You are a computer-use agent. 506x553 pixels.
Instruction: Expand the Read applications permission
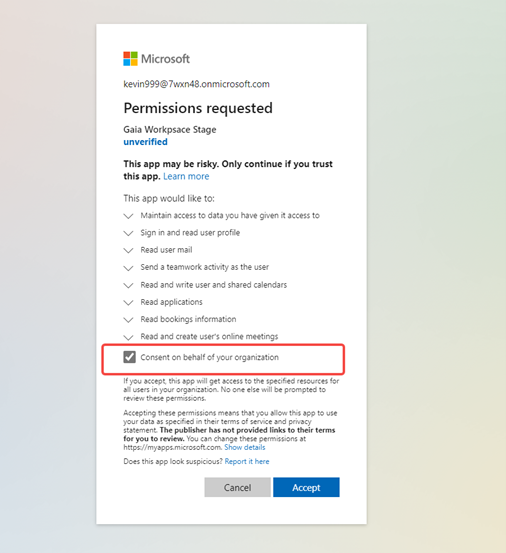click(128, 302)
